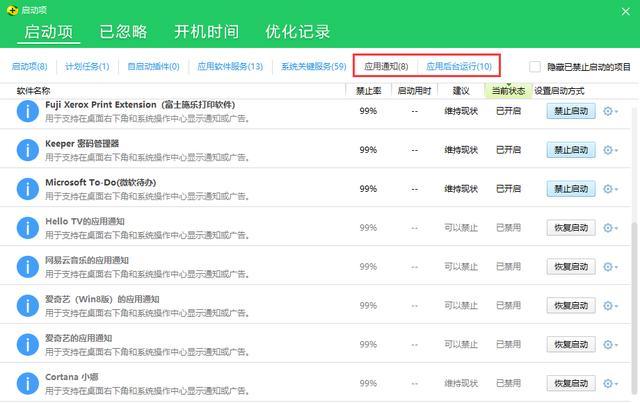Click 禁止启动 for Fuji Xerox Print Extension
Screen dimensions: 640x403
point(571,111)
